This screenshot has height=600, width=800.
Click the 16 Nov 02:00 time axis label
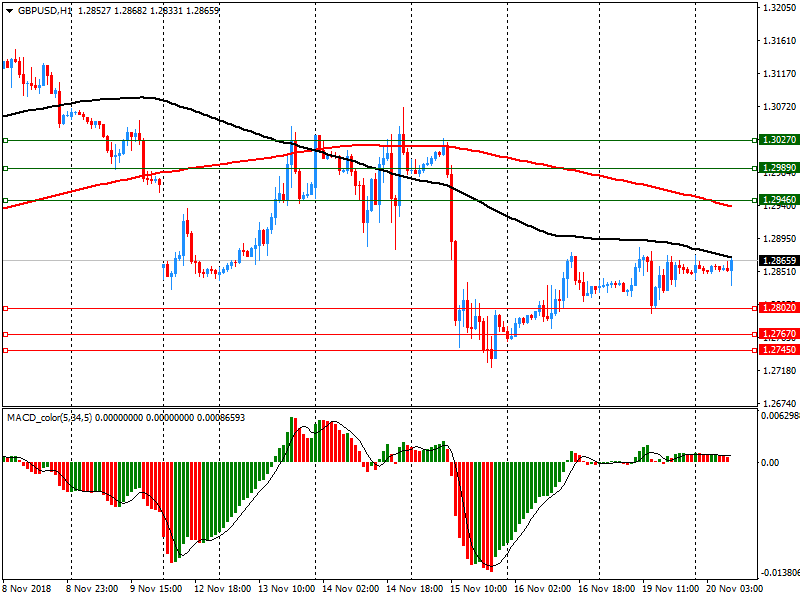(542, 589)
